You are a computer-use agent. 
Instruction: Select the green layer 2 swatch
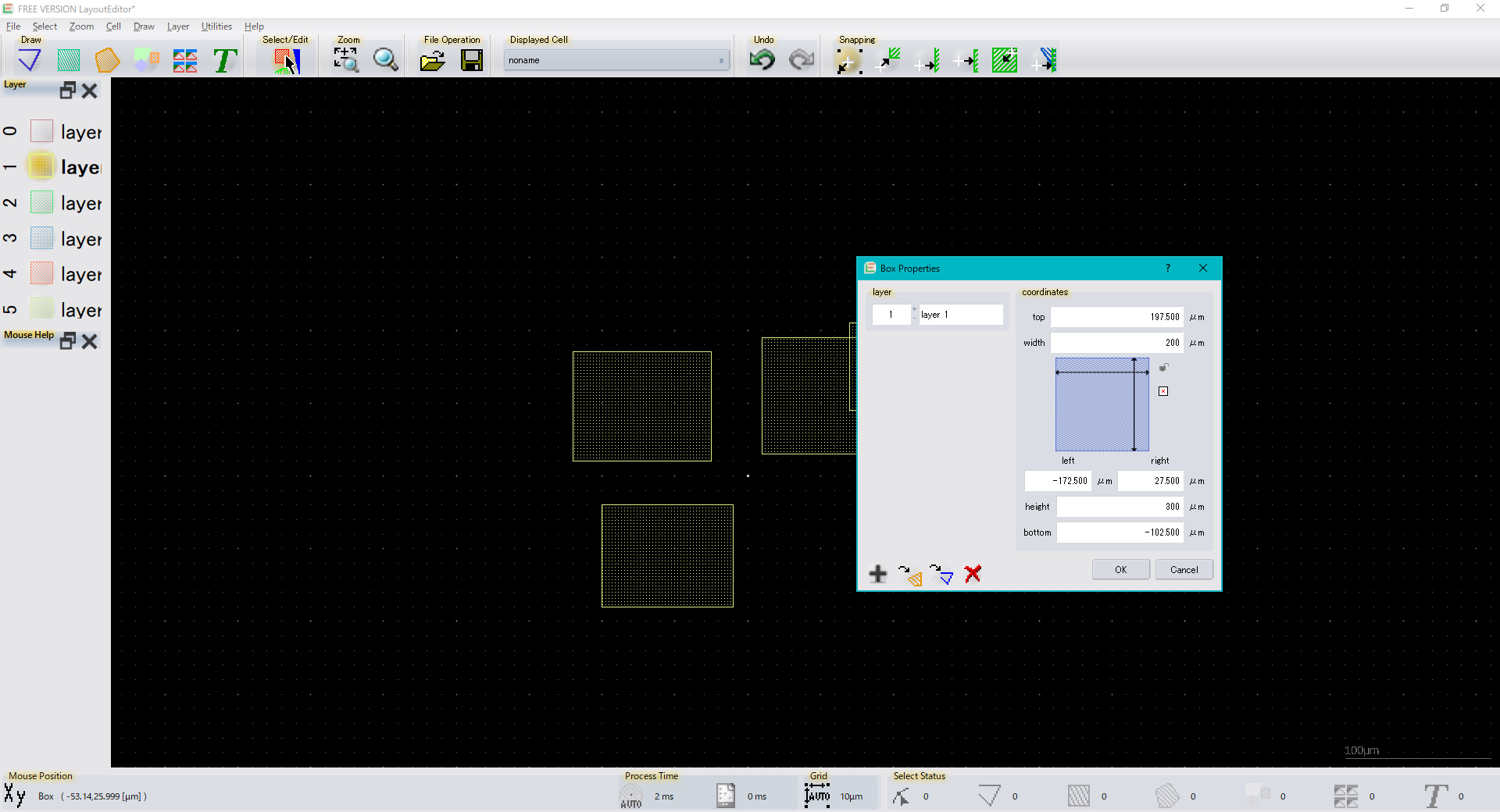pyautogui.click(x=41, y=203)
